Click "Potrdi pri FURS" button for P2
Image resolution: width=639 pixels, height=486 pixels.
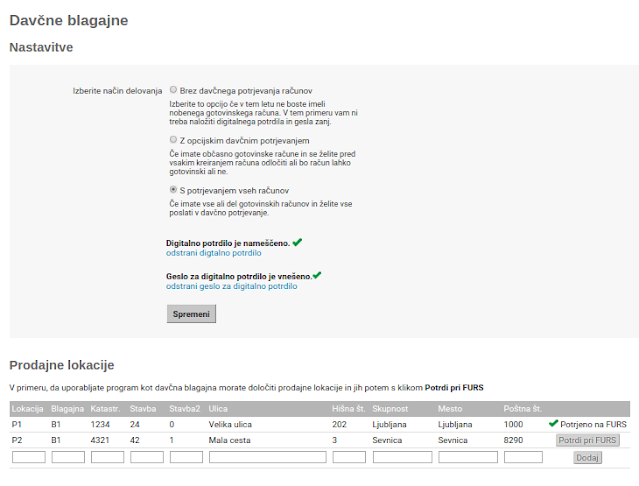point(588,440)
